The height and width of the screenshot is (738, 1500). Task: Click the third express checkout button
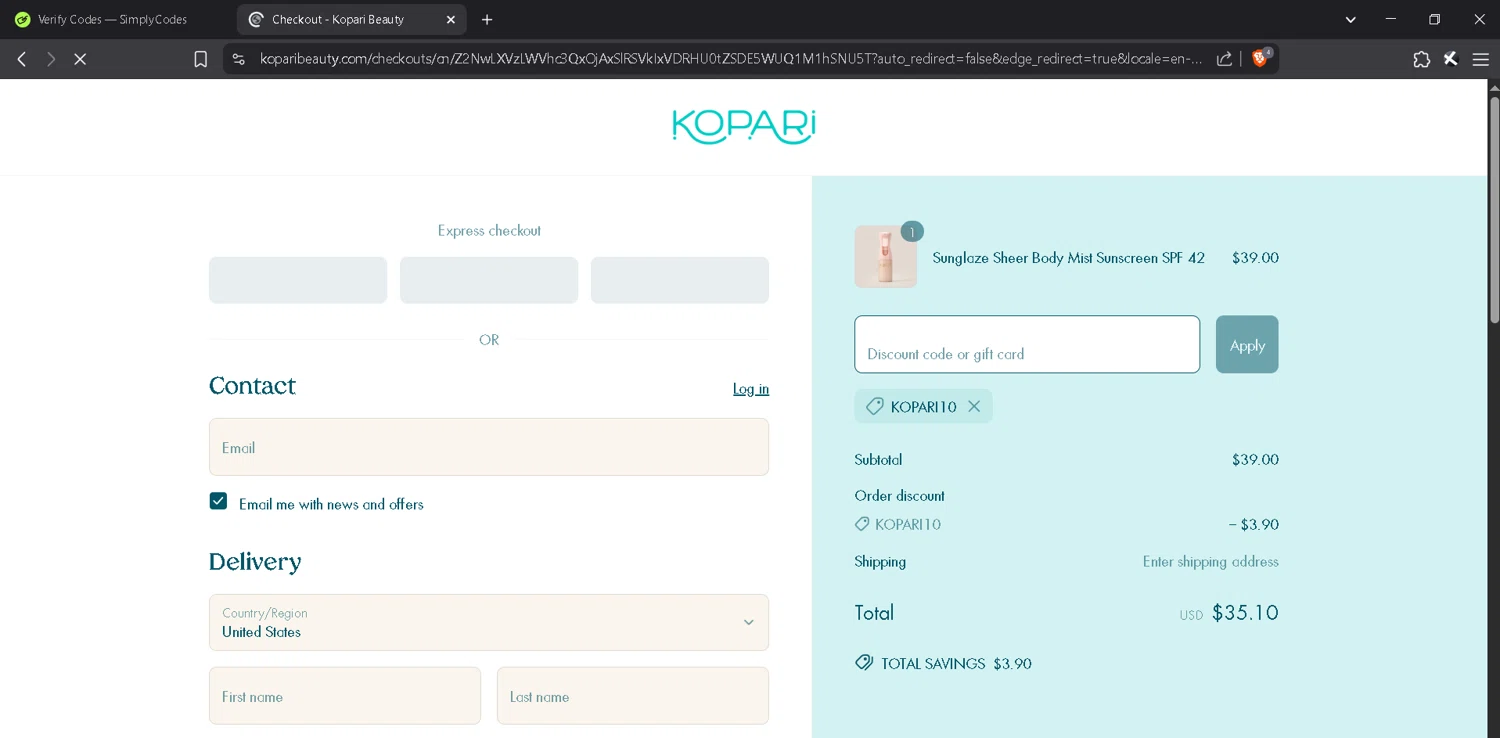[x=680, y=280]
